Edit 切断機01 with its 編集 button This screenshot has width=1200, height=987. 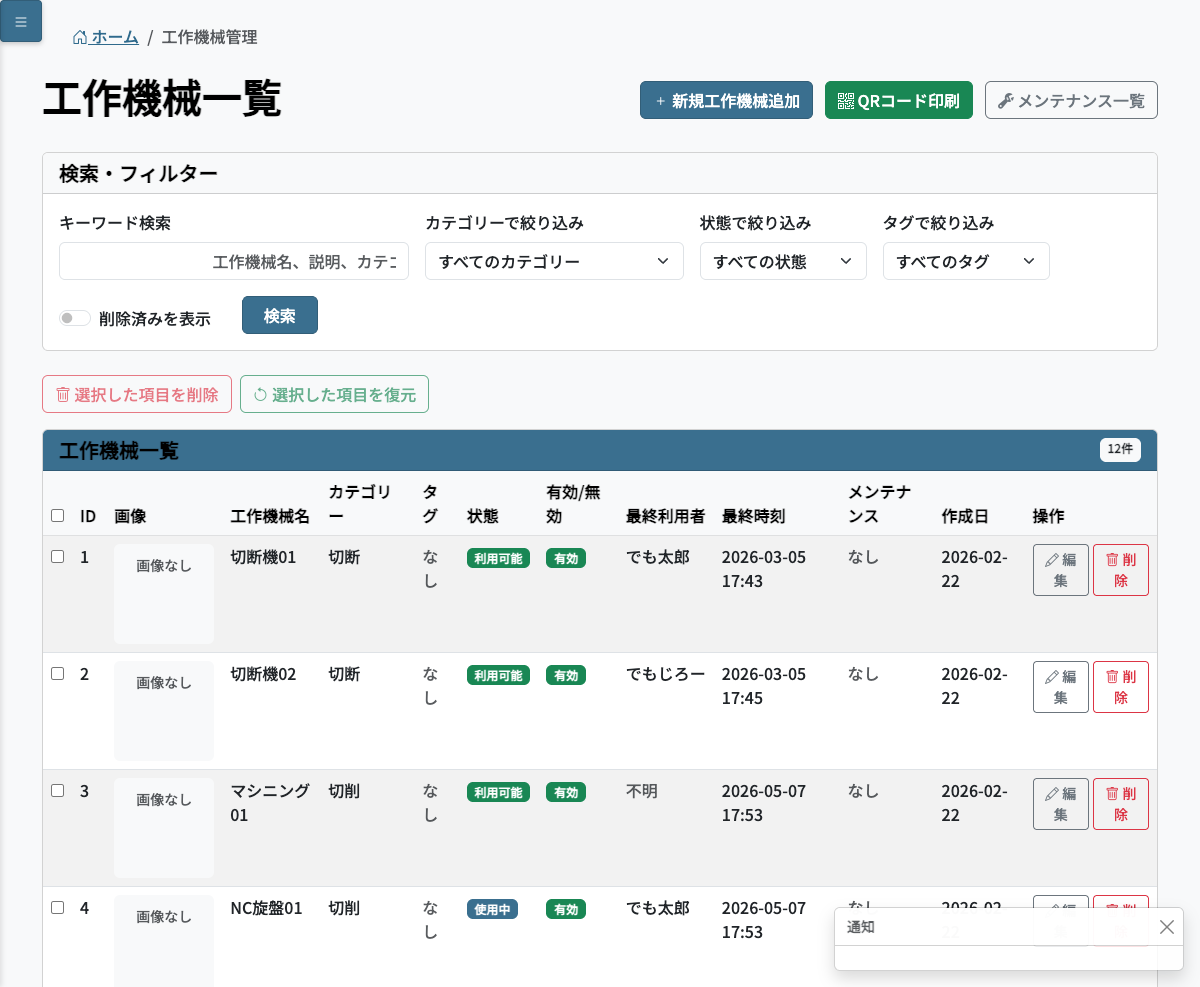[x=1061, y=570]
